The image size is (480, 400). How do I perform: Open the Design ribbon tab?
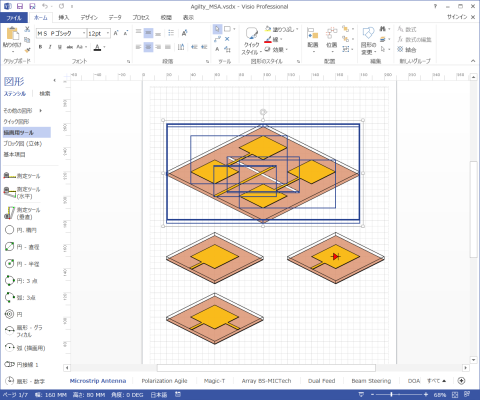[x=89, y=17]
